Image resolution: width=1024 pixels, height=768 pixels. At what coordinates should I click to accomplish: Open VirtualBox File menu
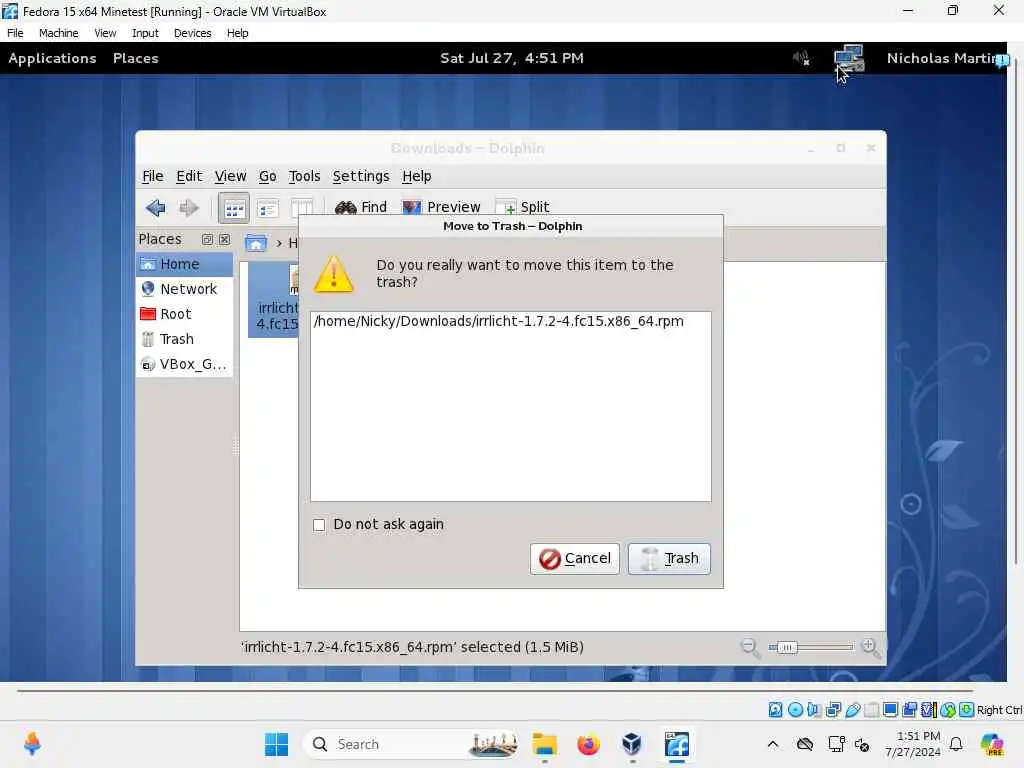(15, 33)
